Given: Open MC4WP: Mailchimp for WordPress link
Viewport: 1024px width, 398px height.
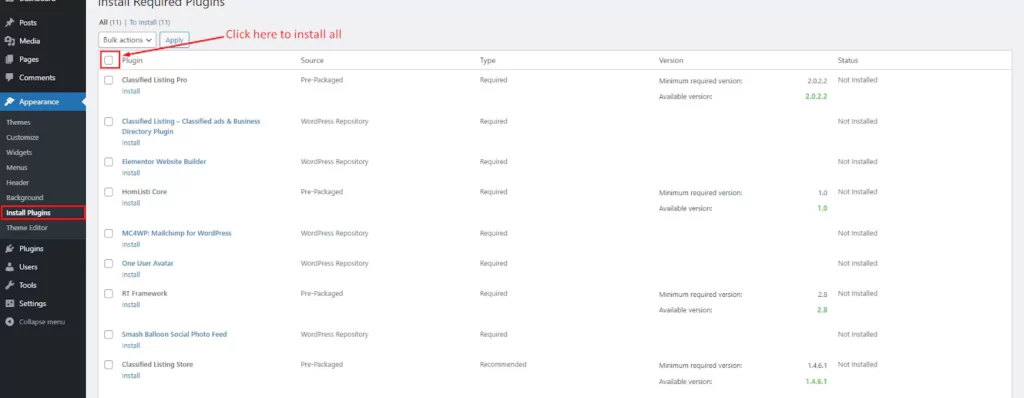Looking at the screenshot, I should [176, 233].
